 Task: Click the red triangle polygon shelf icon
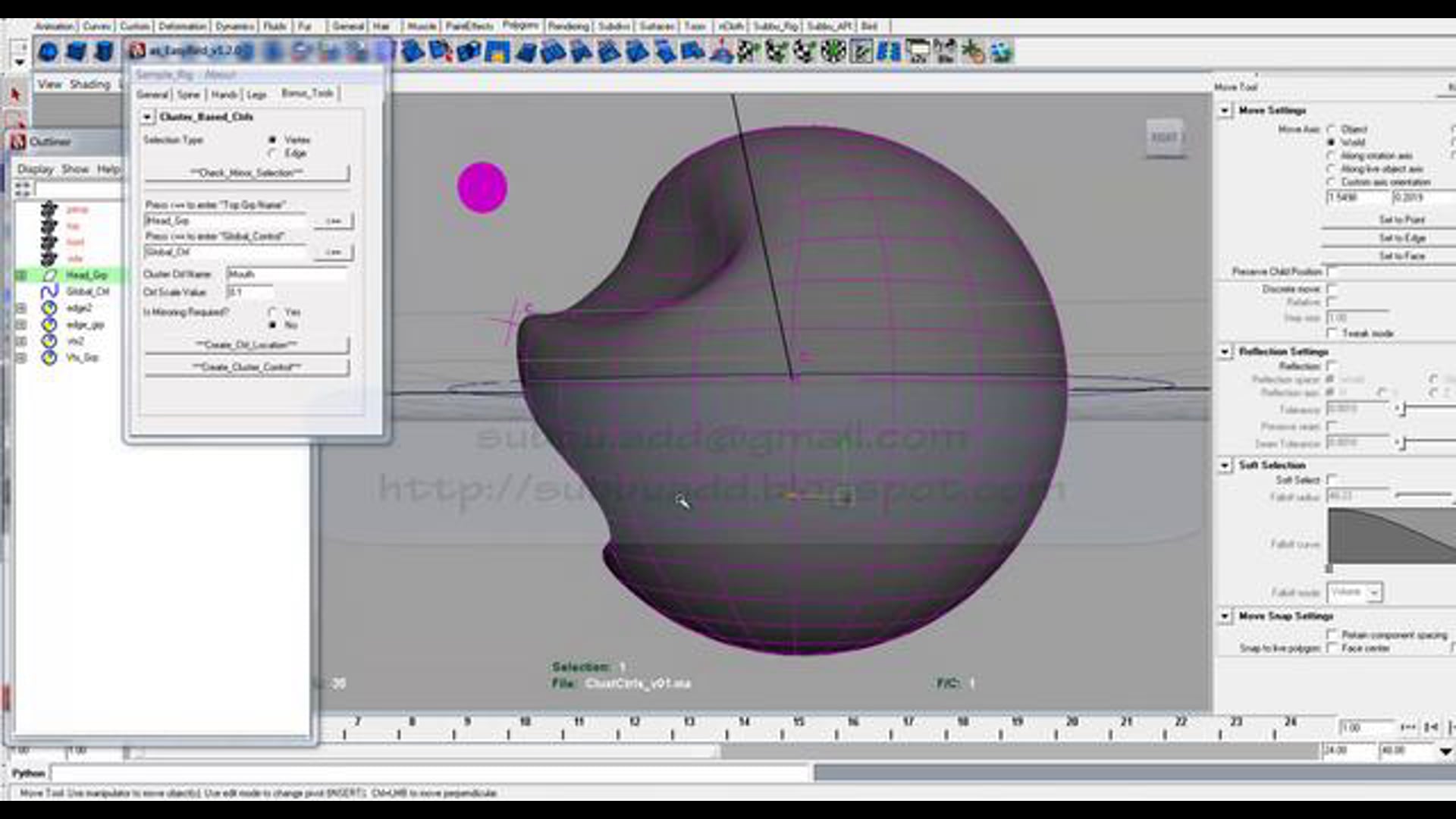721,52
